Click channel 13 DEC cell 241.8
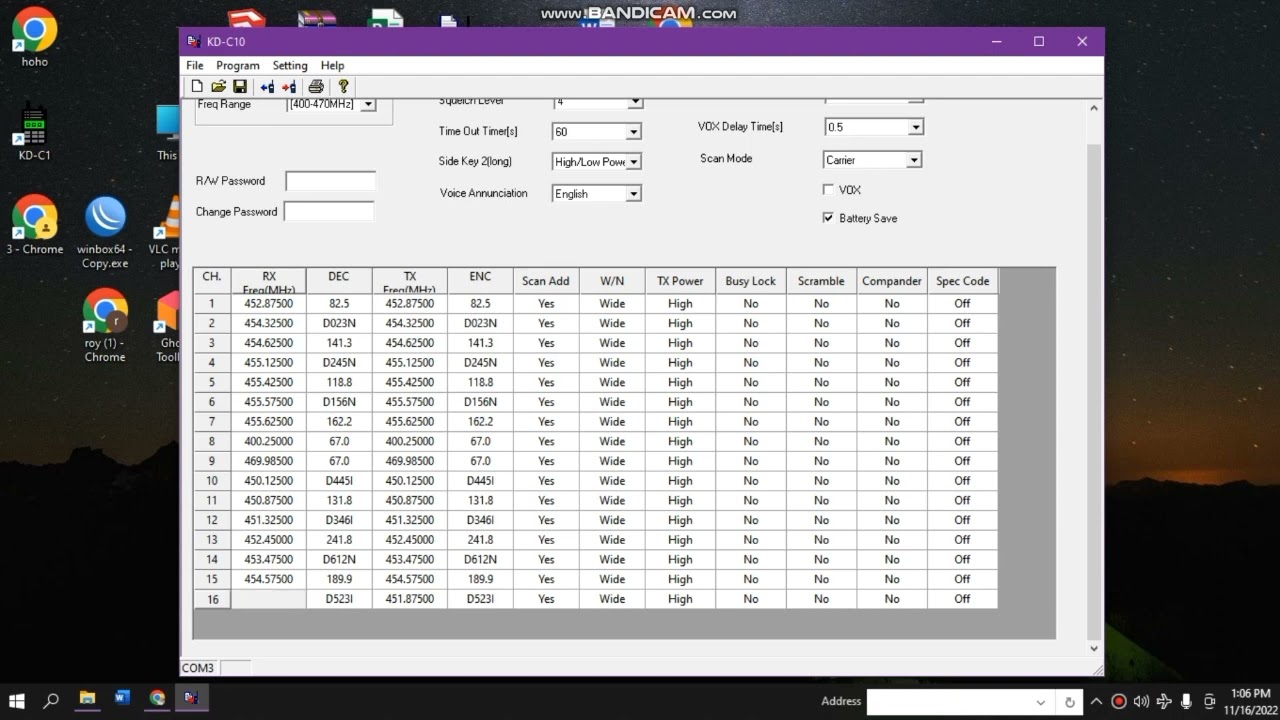This screenshot has width=1280, height=720. [339, 540]
